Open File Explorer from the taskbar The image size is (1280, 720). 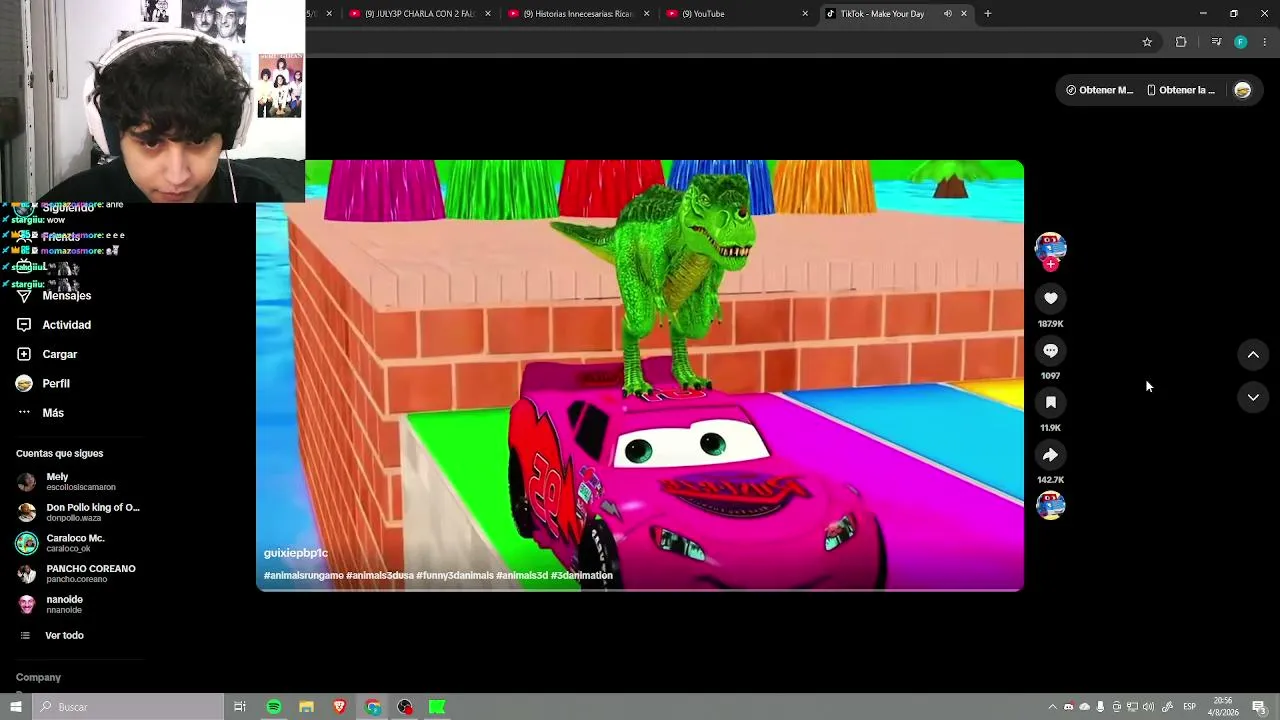click(307, 707)
